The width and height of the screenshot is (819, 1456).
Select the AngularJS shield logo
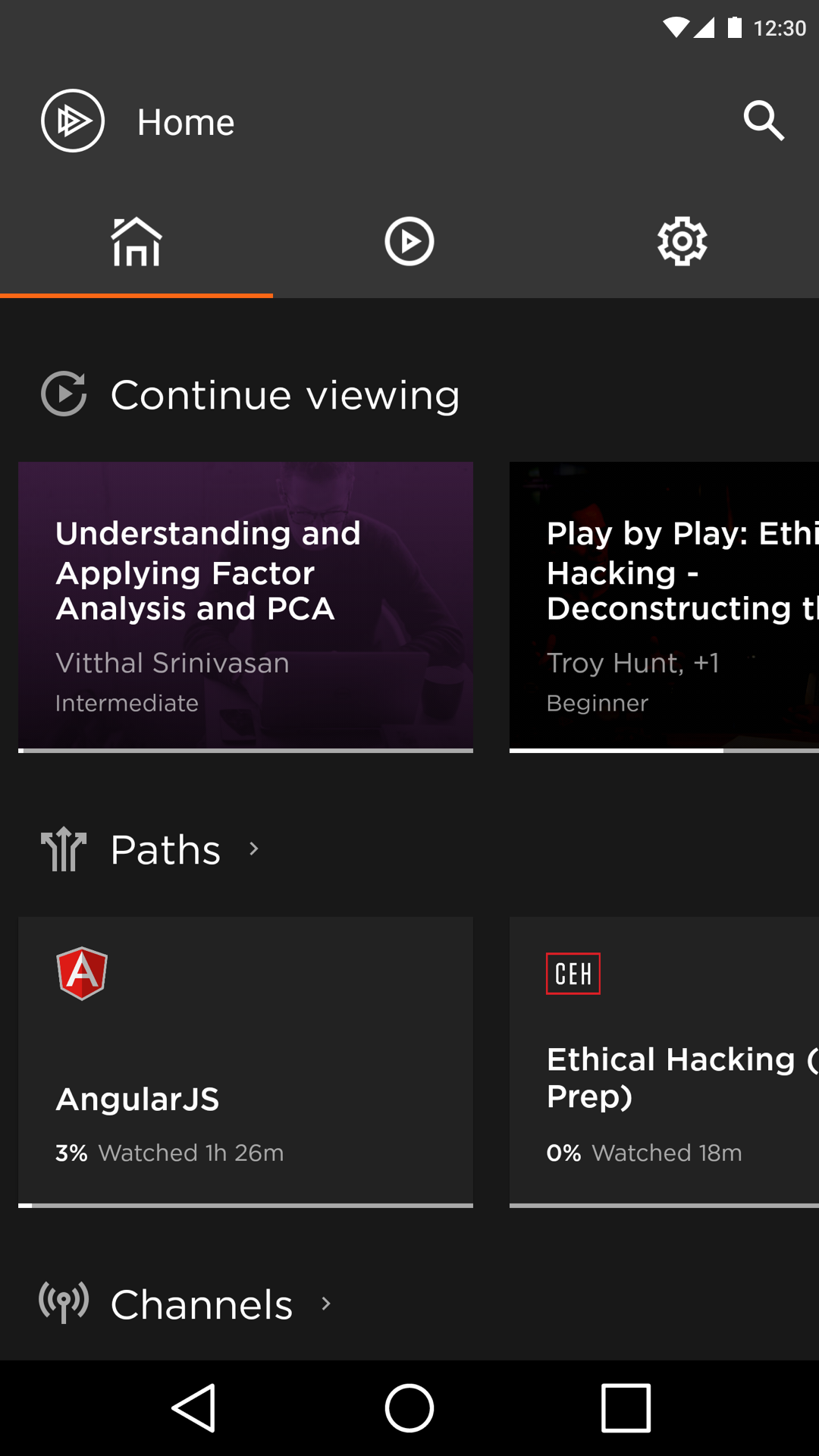tap(81, 973)
